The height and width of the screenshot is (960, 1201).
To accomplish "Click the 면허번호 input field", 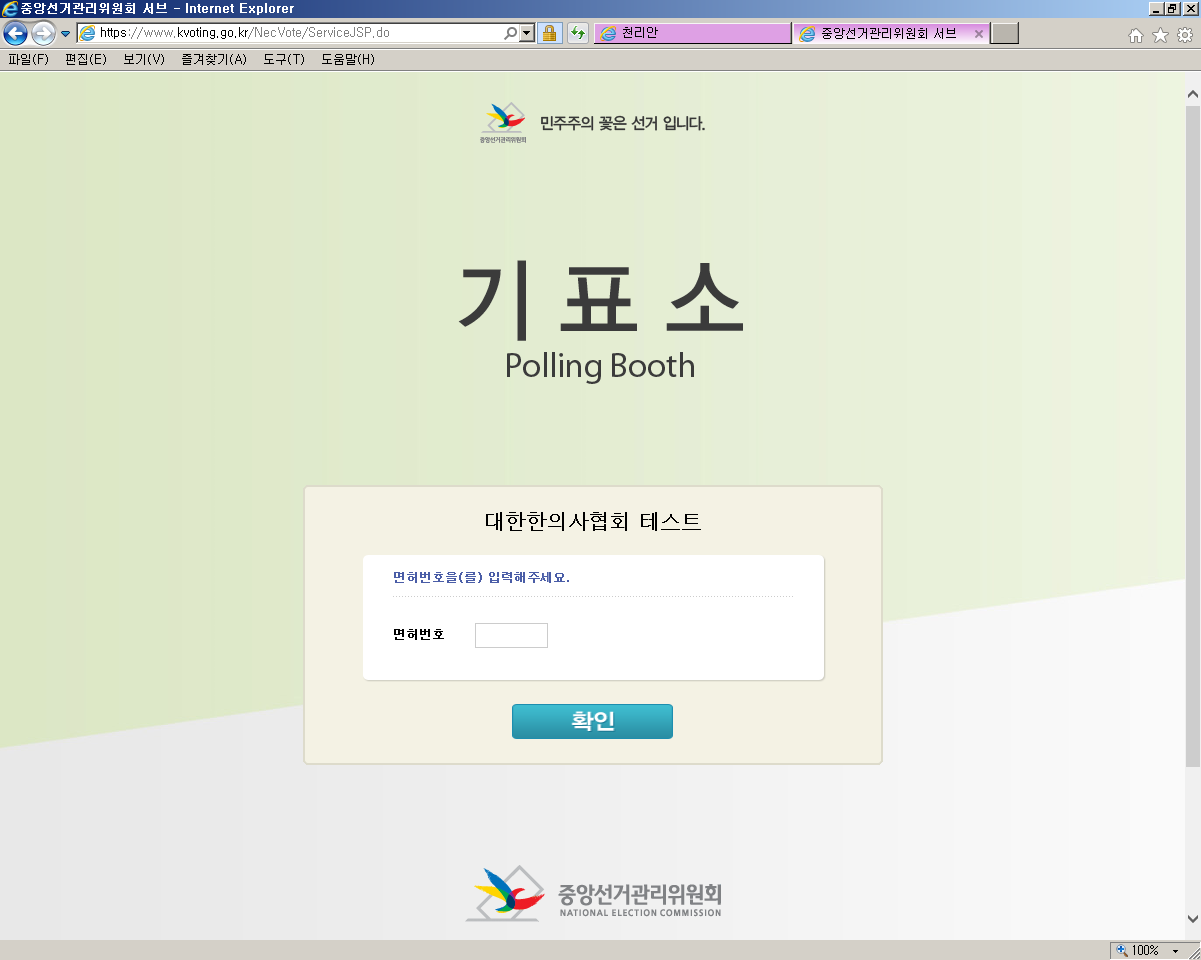I will click(x=511, y=635).
